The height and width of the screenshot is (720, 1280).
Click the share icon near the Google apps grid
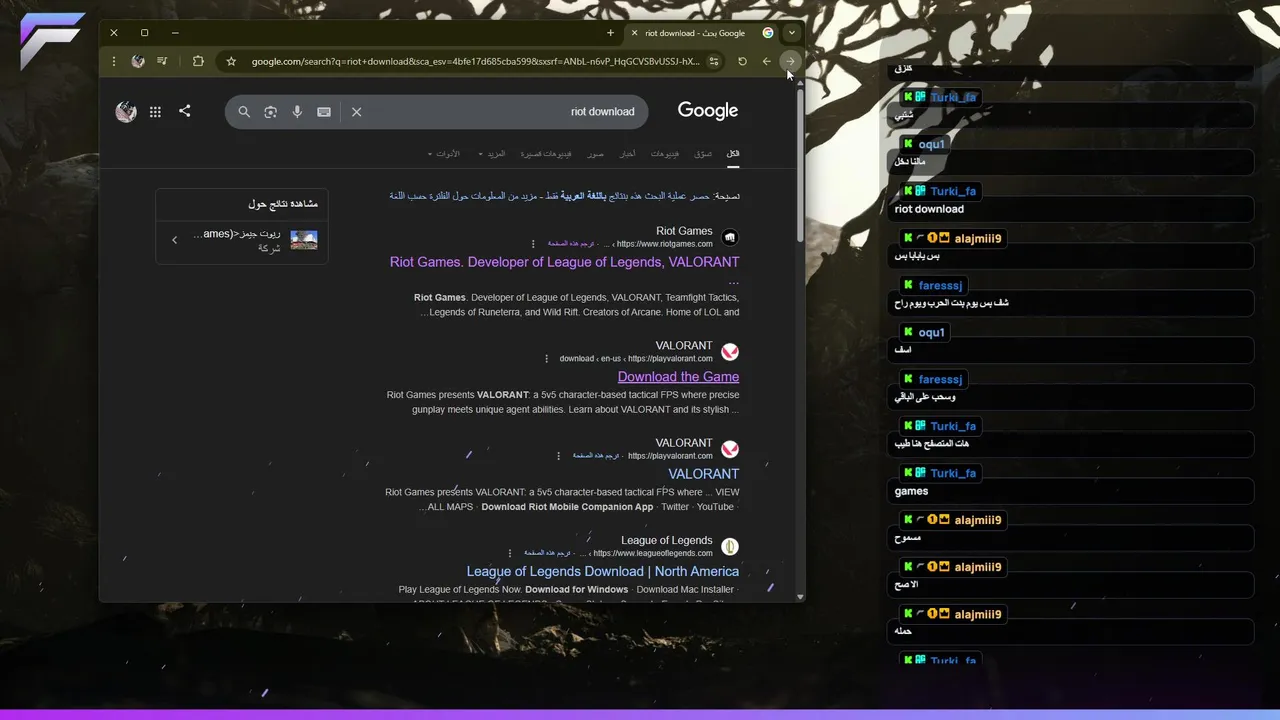coord(184,111)
